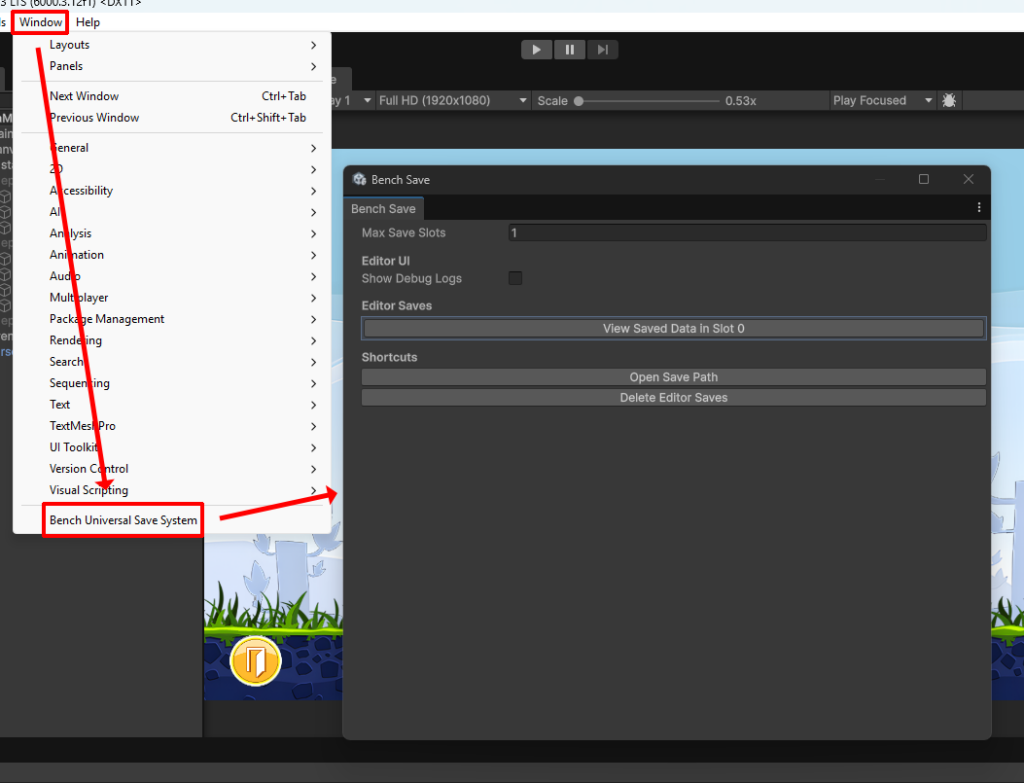Viewport: 1024px width, 783px height.
Task: Expand the Audio submenu
Action: pyautogui.click(x=172, y=277)
